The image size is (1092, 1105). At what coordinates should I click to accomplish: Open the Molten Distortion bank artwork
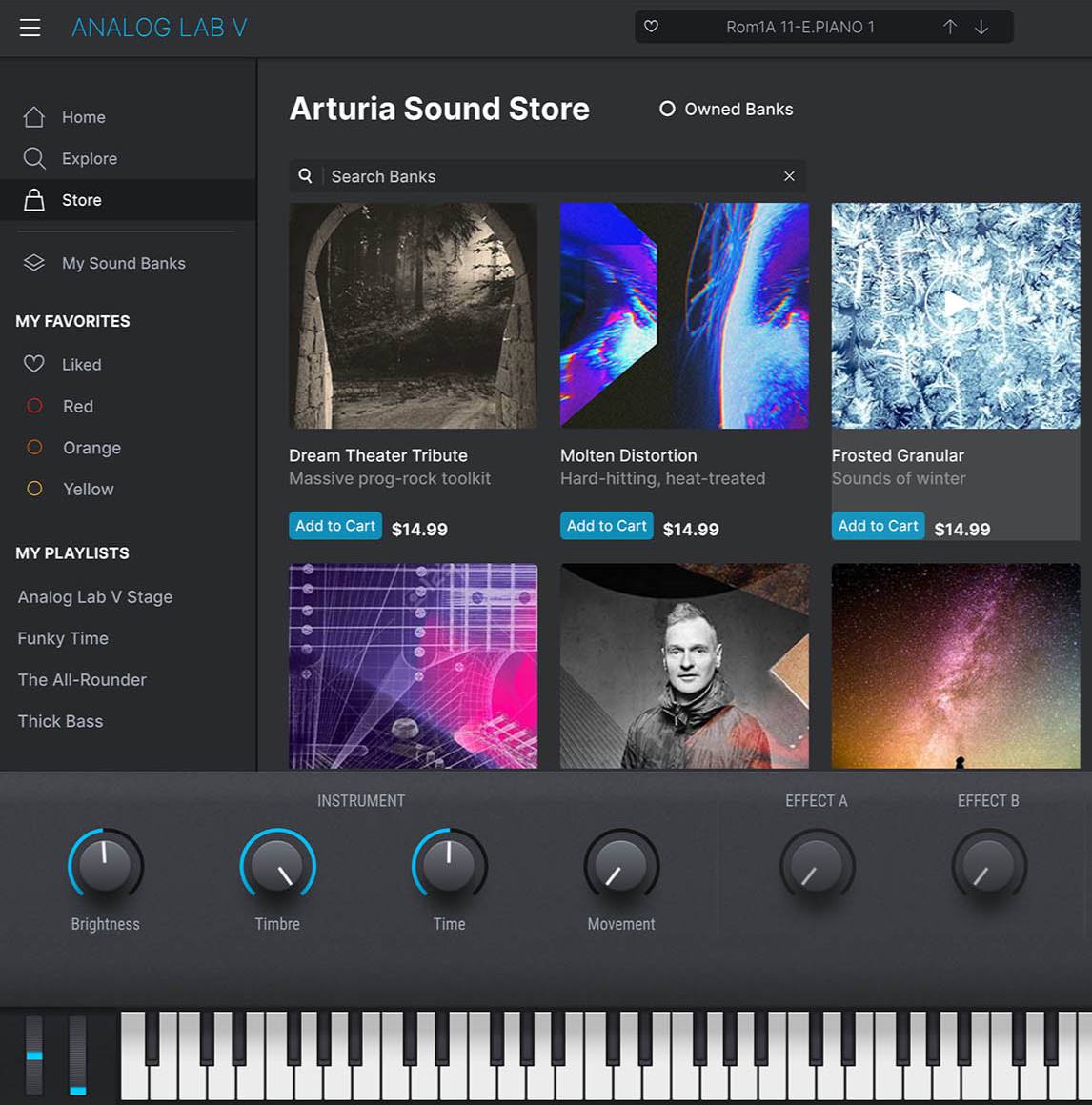[x=684, y=315]
